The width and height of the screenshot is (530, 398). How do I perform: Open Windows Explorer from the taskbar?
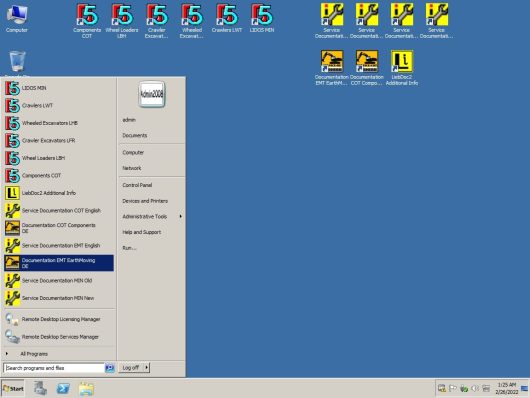[x=86, y=388]
